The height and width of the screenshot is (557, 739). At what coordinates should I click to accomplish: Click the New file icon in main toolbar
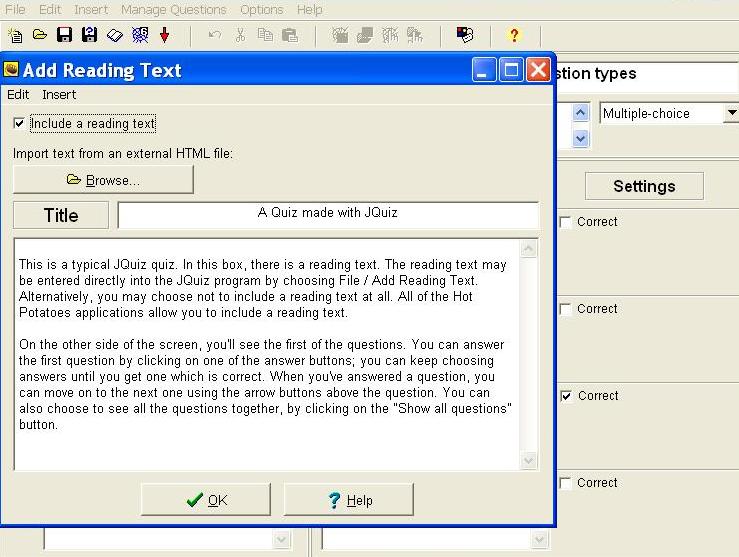15,35
